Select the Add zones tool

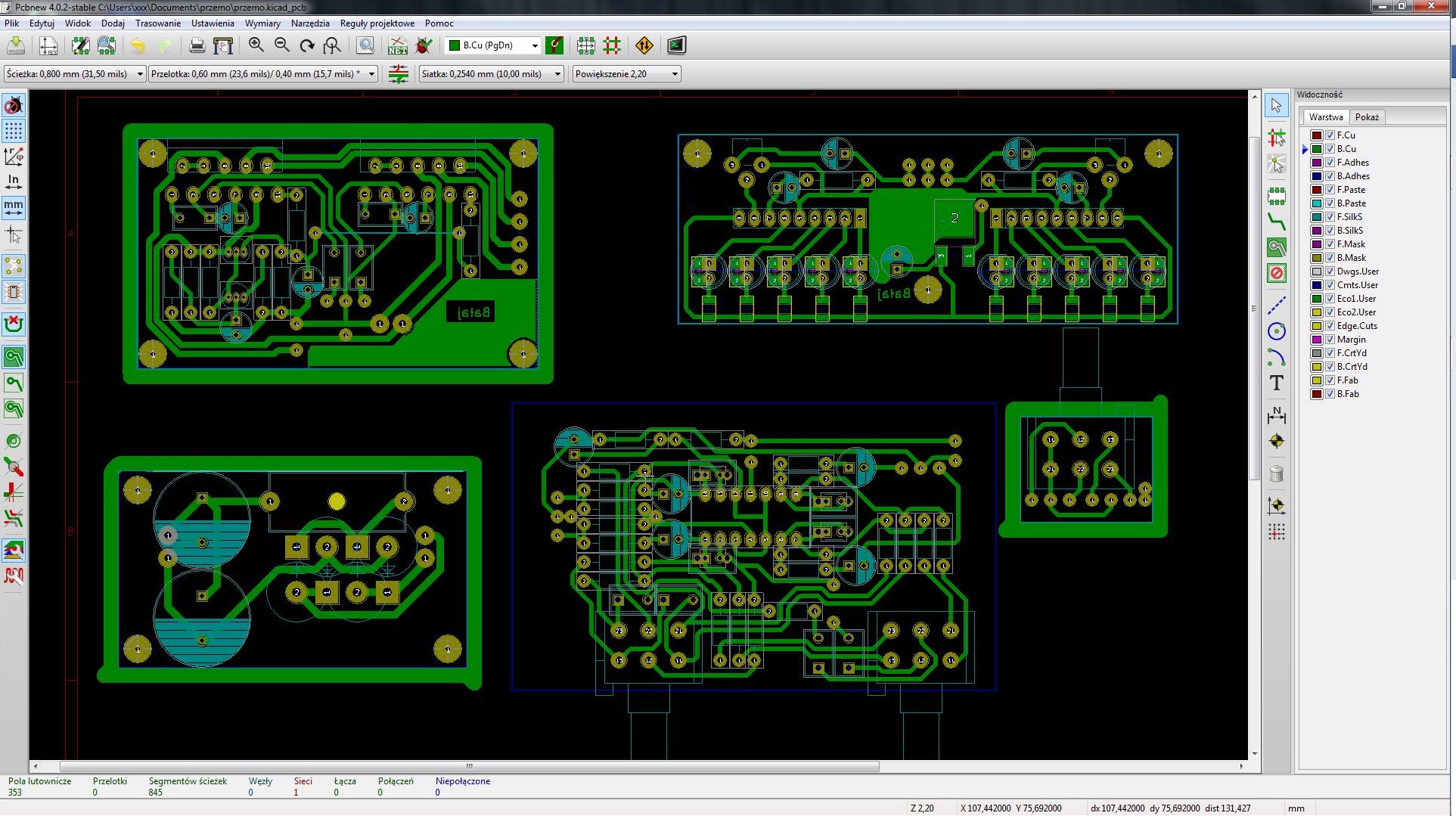coord(1277,247)
